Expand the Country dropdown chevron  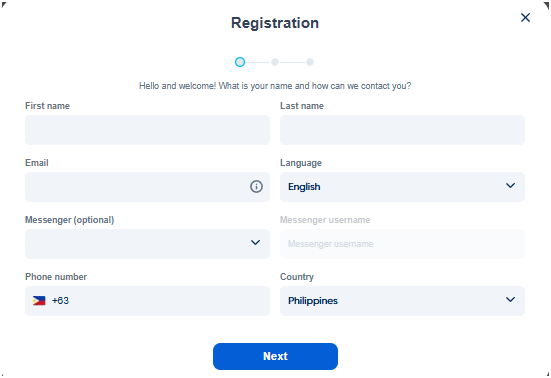click(x=510, y=300)
